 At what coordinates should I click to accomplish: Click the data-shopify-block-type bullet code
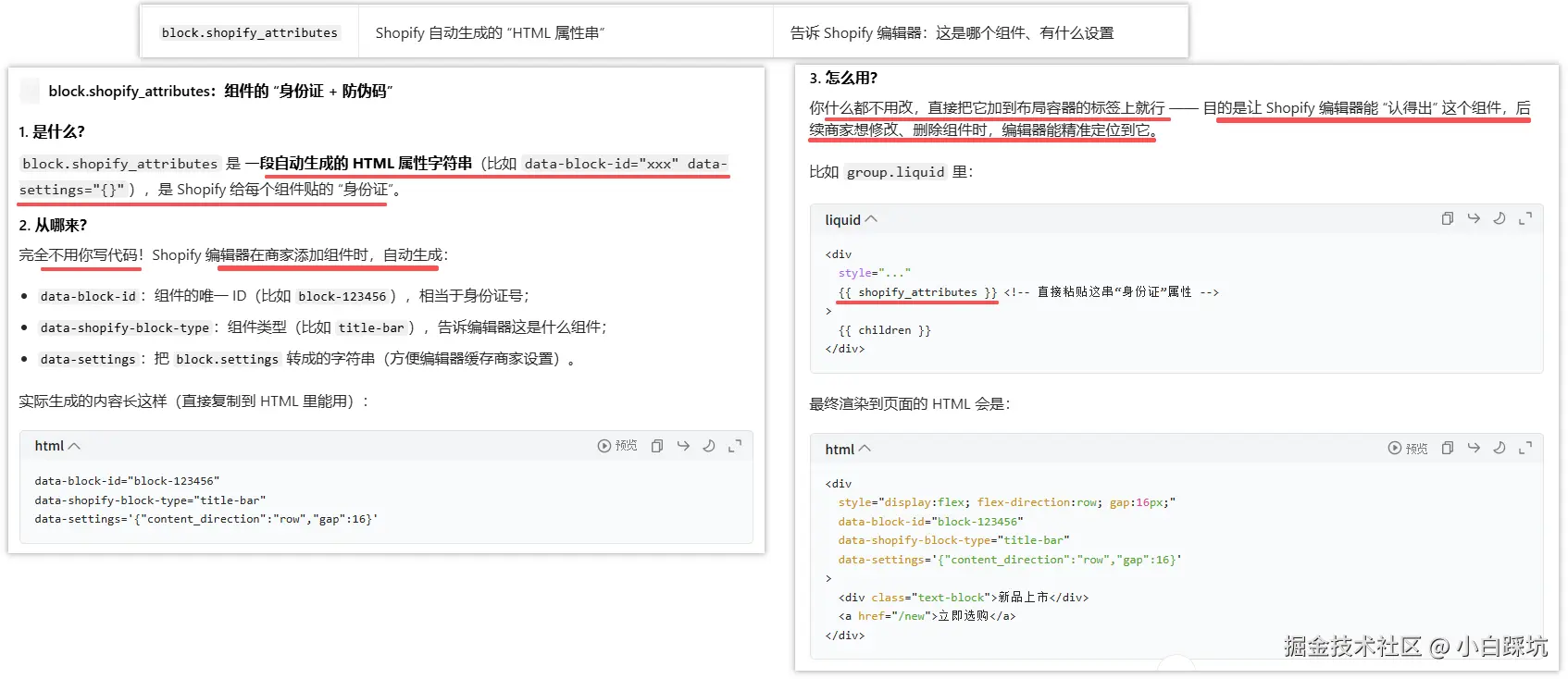click(125, 327)
